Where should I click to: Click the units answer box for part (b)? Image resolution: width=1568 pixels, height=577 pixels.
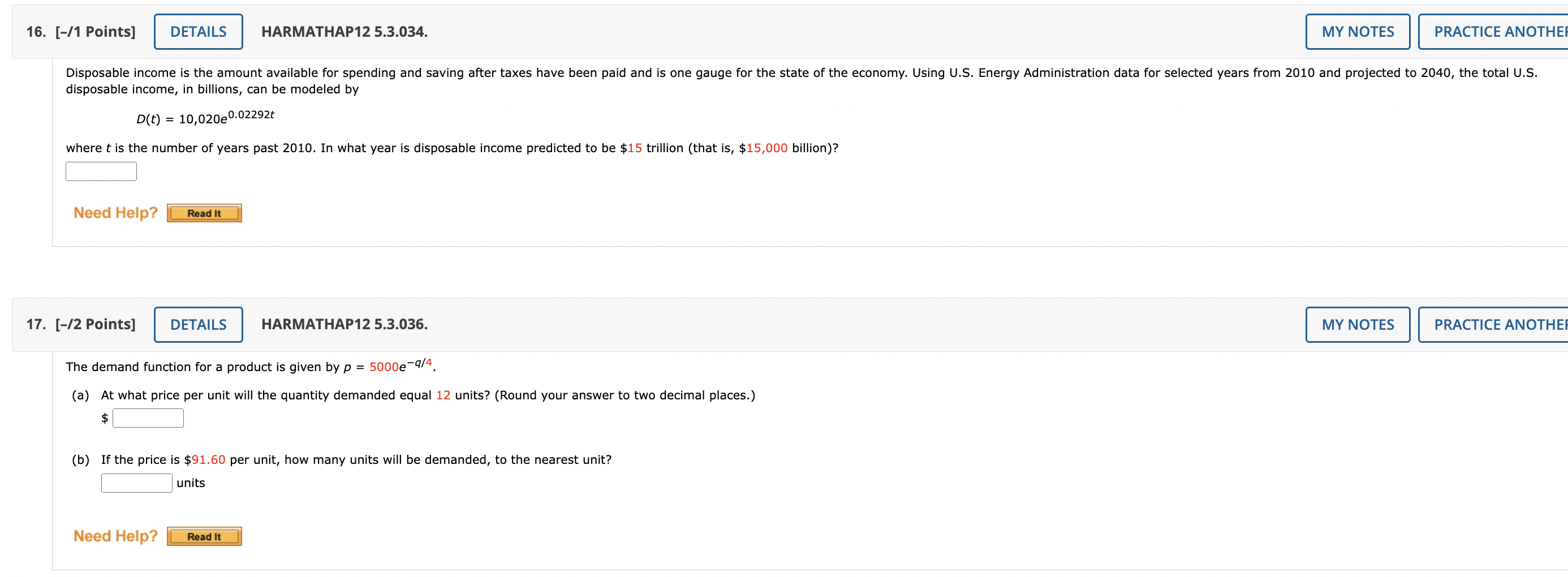pos(136,483)
